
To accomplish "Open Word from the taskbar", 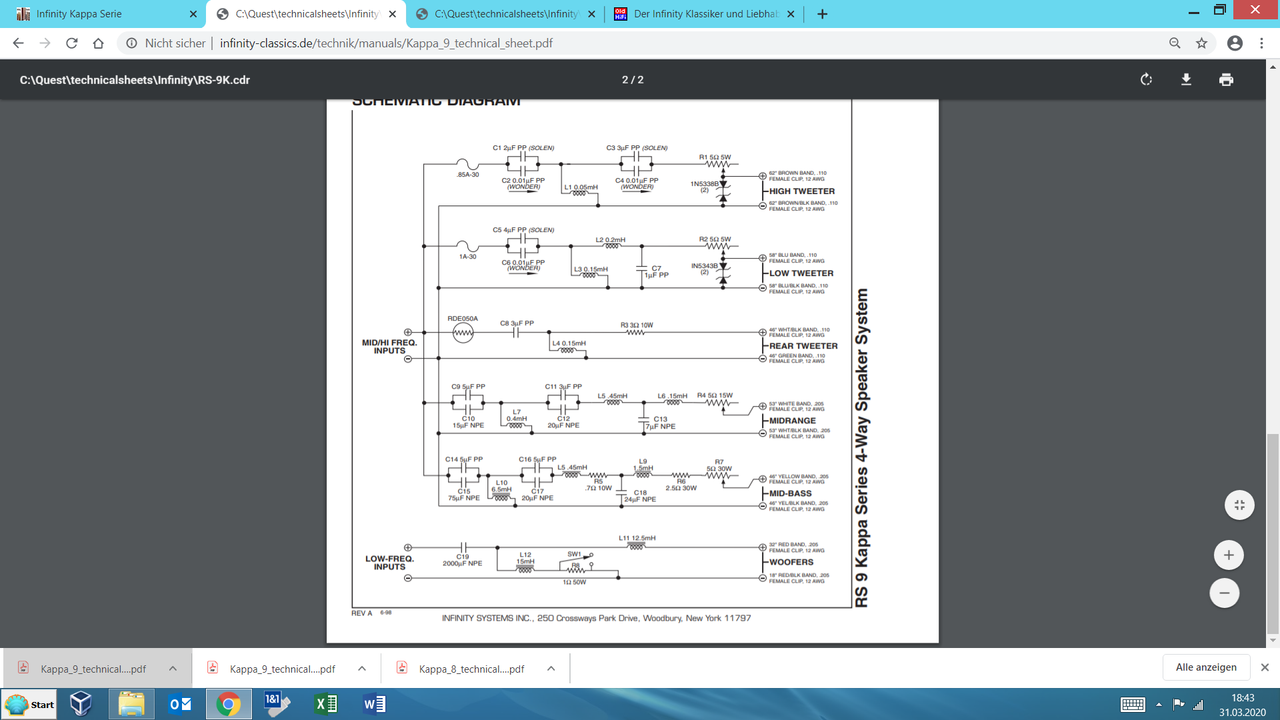I will (x=373, y=704).
